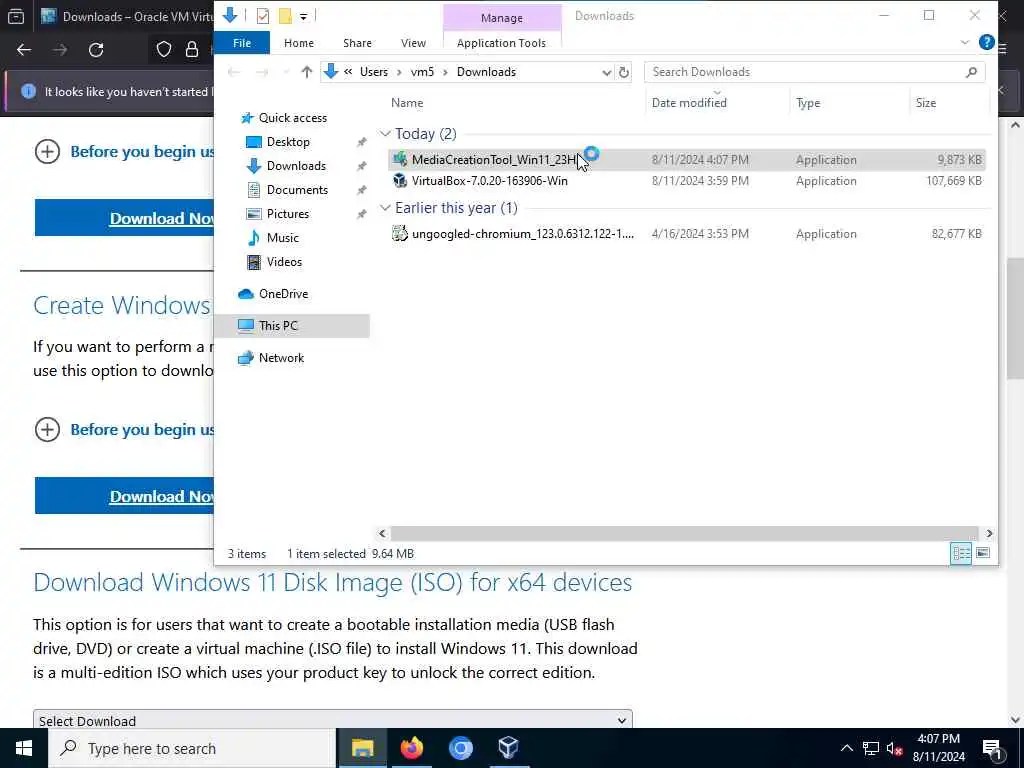This screenshot has height=768, width=1024.
Task: Expand the lower Before you begin section
Action: (47, 430)
